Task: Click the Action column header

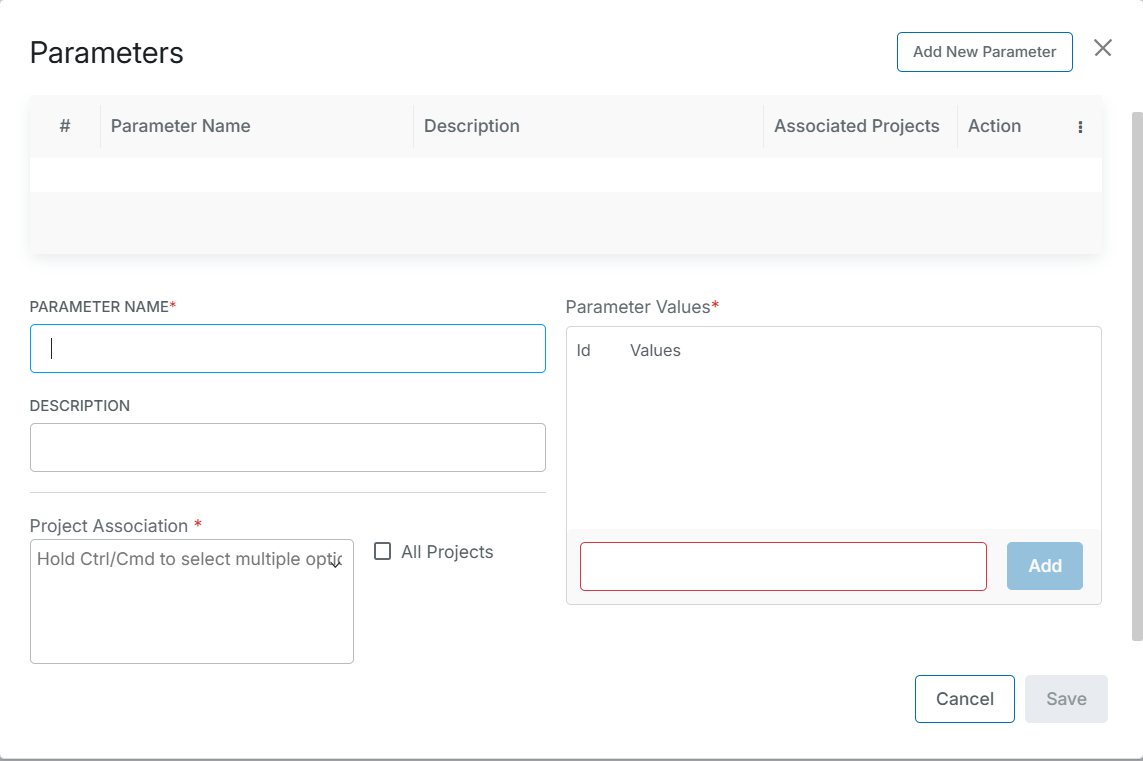Action: tap(994, 126)
